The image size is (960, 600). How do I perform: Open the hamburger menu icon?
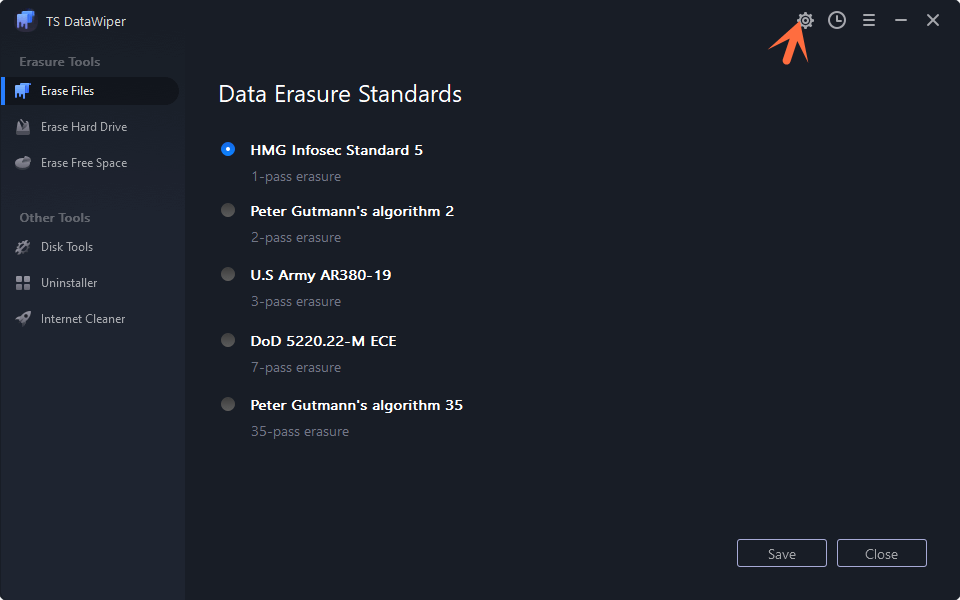(869, 20)
